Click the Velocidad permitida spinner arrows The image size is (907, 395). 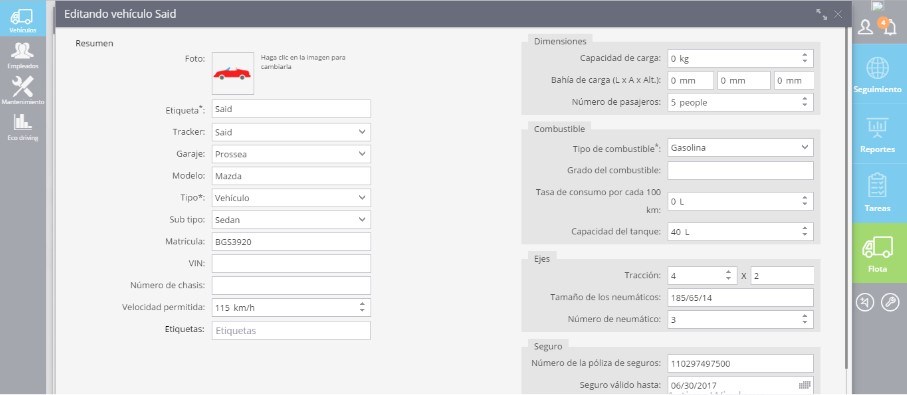pyautogui.click(x=362, y=307)
